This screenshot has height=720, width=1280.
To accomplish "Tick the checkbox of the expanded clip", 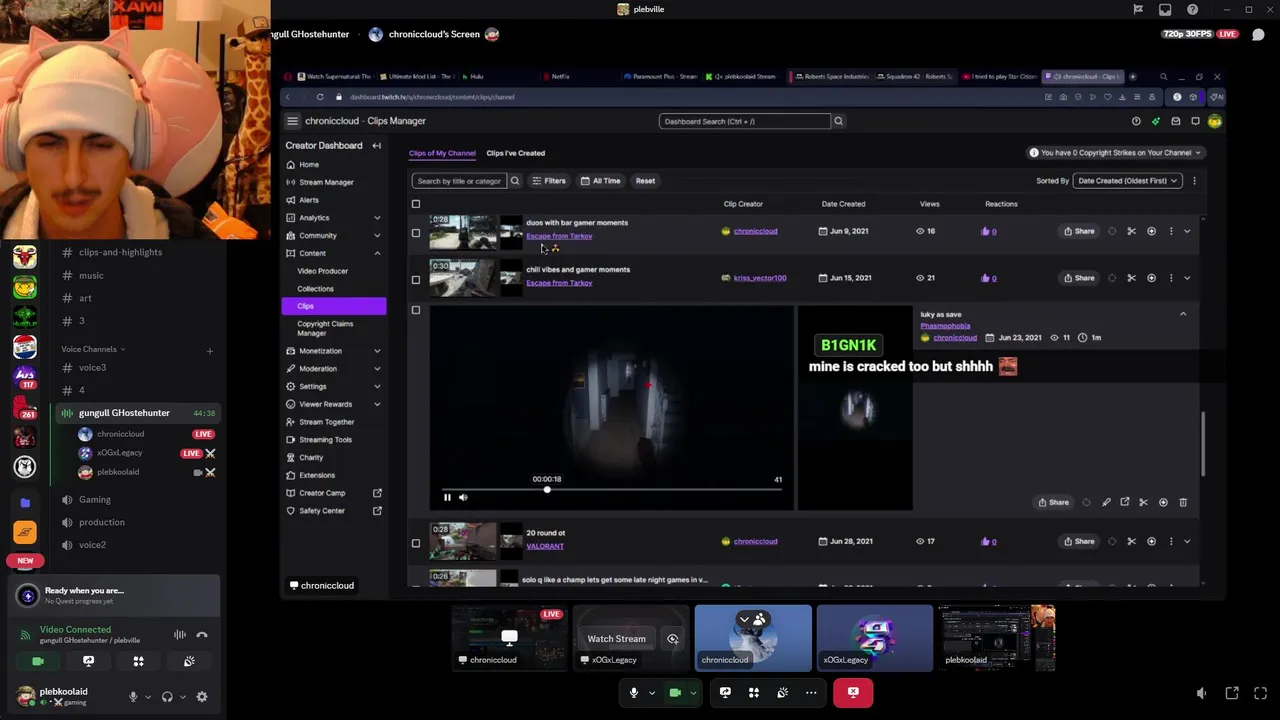I will point(416,310).
